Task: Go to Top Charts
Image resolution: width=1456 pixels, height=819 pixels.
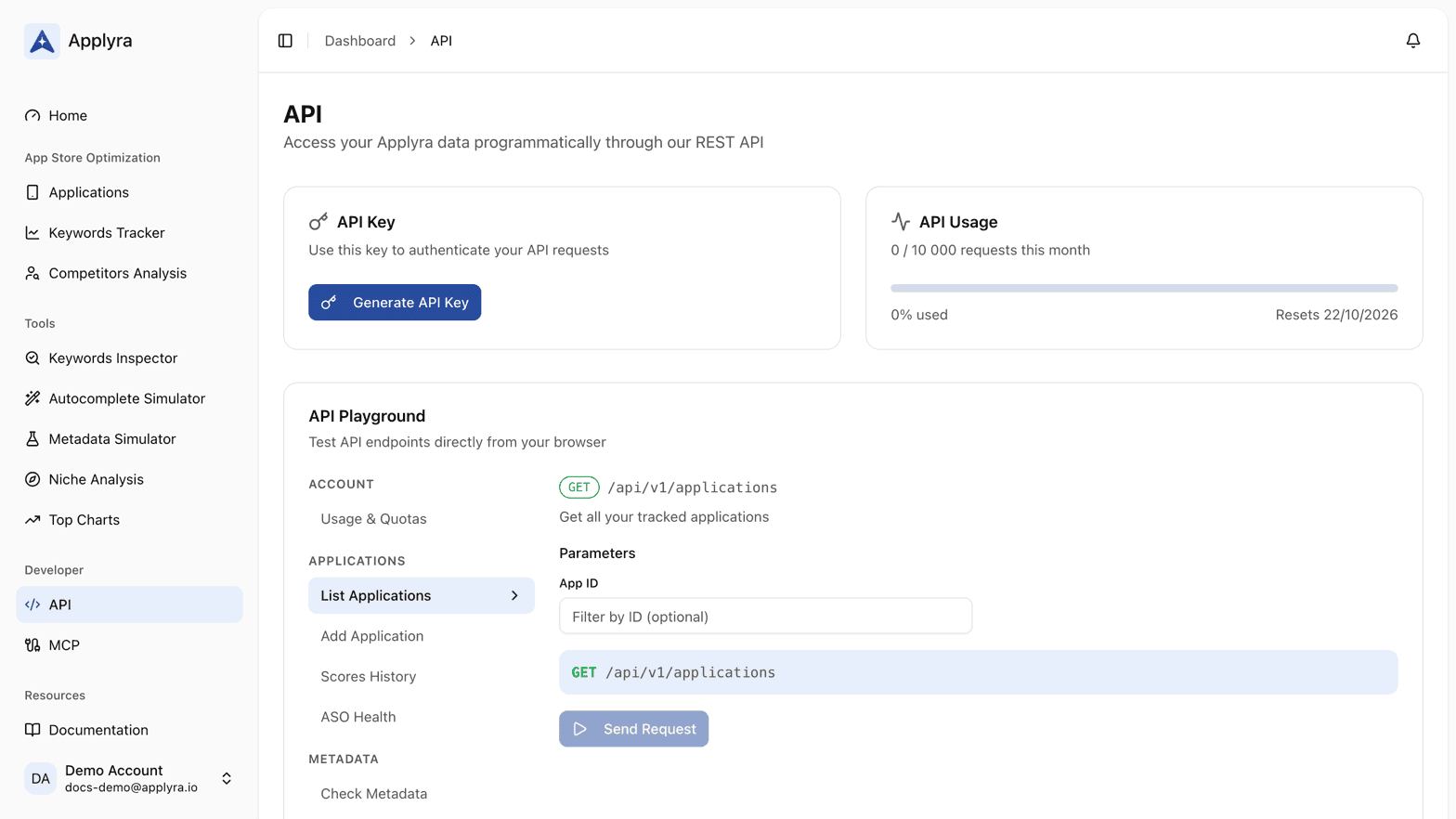Action: tap(130, 520)
